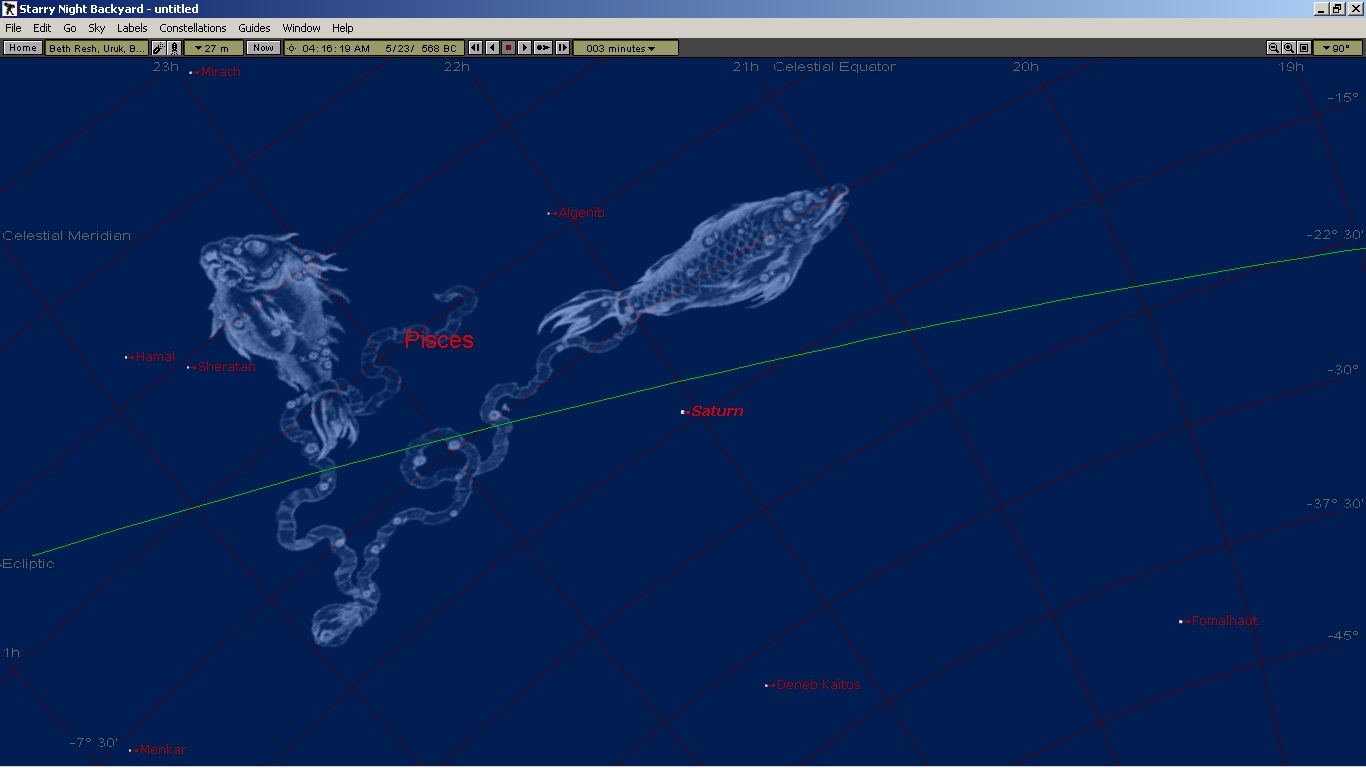Click the rocket elevation icon
Screen dimensions: 1366x768
click(x=174, y=48)
